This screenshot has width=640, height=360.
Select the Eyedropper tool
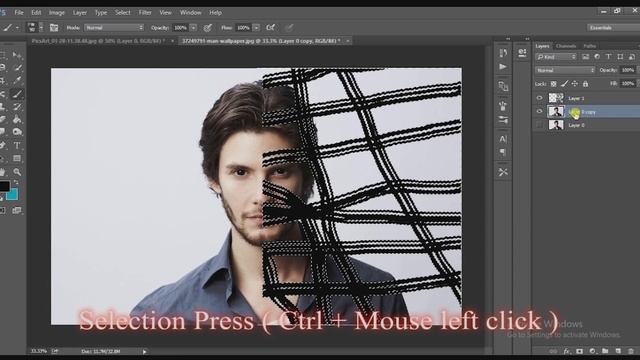(x=17, y=80)
